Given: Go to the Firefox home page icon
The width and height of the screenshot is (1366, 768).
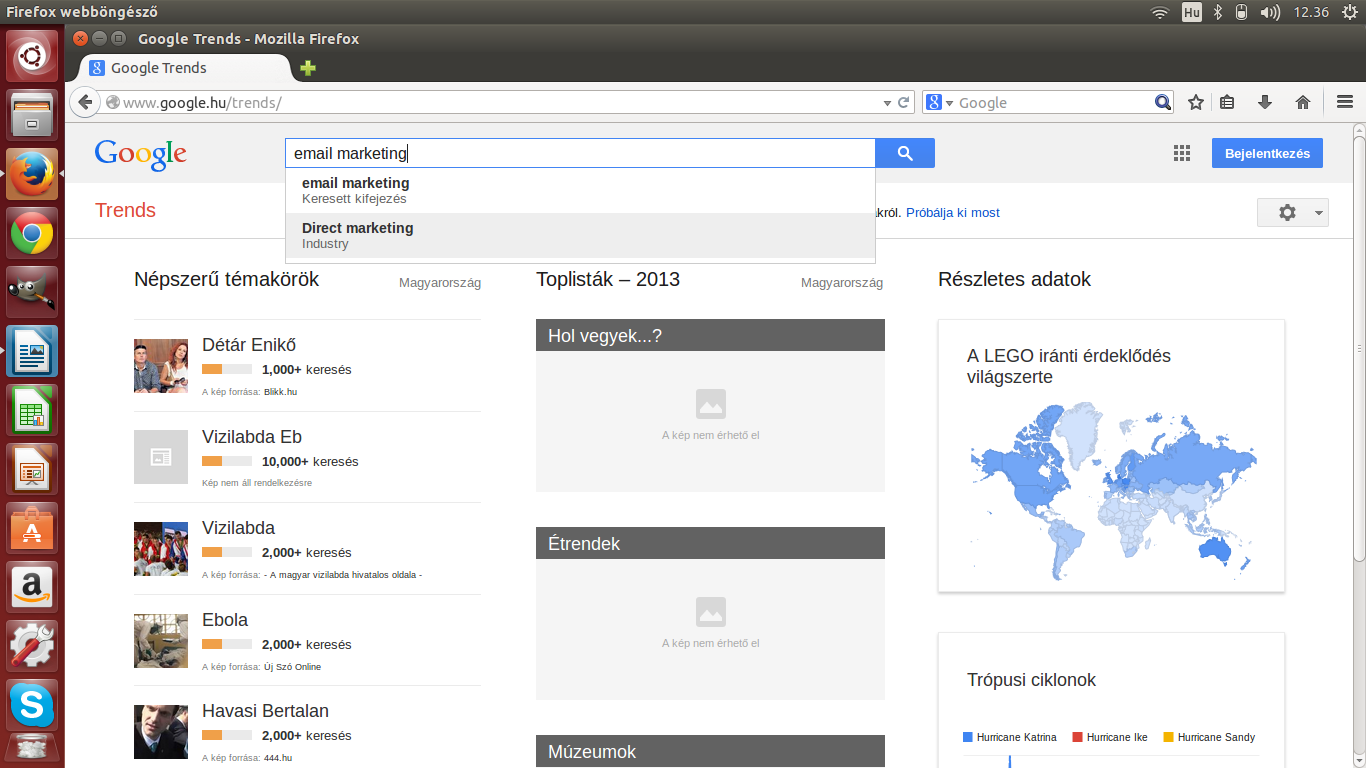Looking at the screenshot, I should [1302, 102].
